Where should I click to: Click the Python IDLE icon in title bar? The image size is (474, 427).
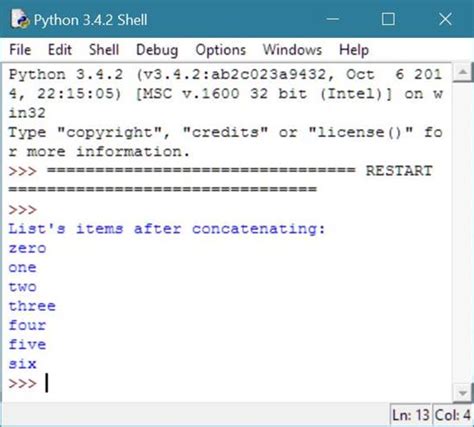tap(20, 19)
